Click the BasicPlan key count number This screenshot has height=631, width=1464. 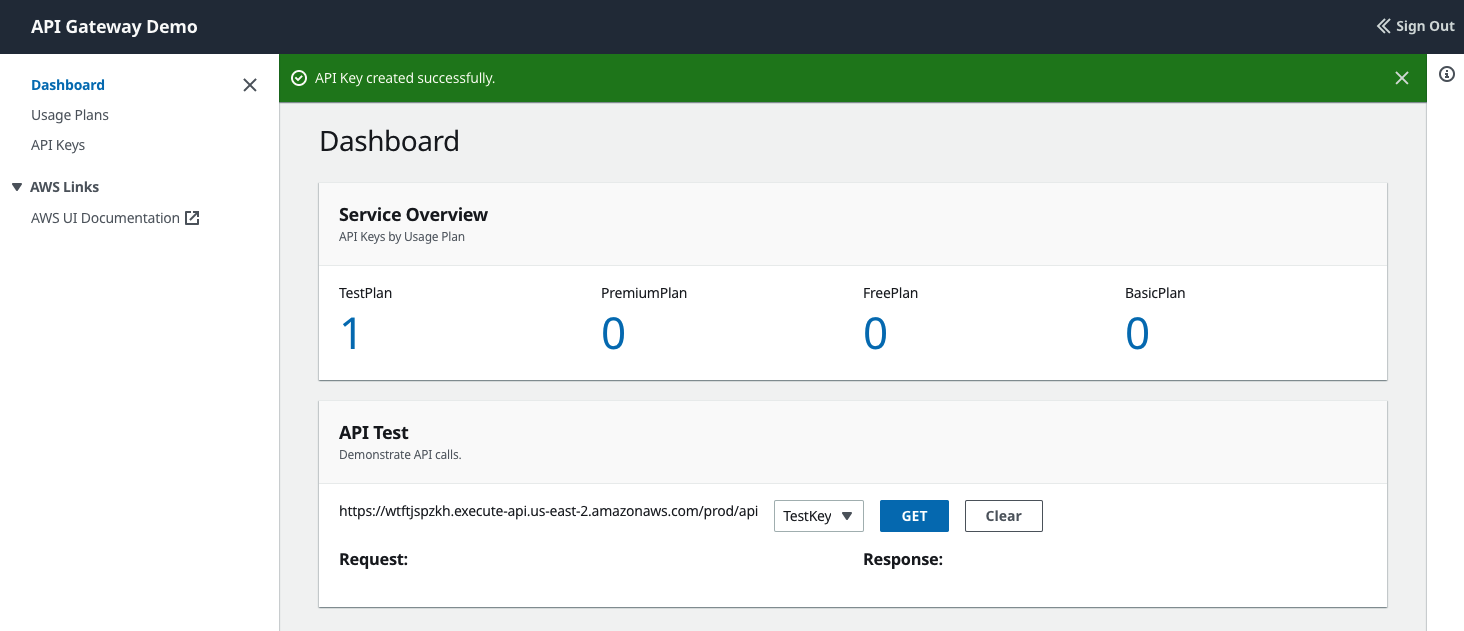(x=1137, y=333)
